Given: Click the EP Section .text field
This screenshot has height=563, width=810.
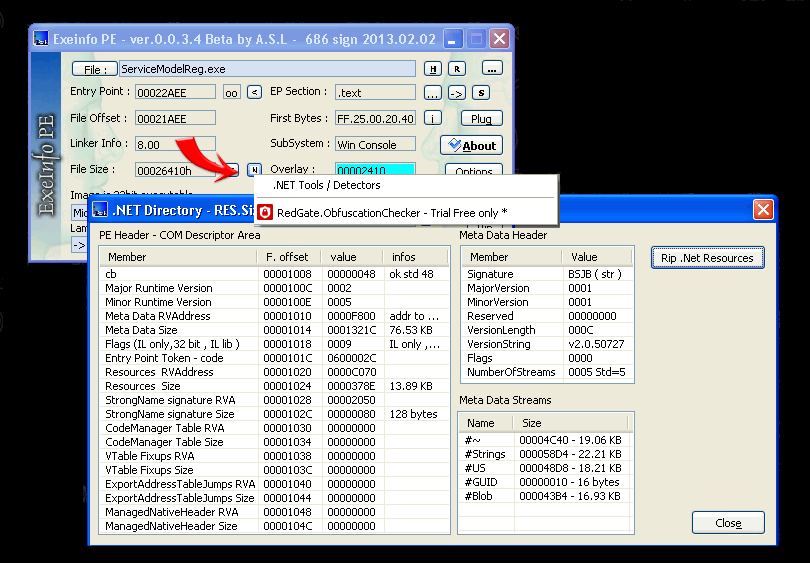Looking at the screenshot, I should click(376, 92).
